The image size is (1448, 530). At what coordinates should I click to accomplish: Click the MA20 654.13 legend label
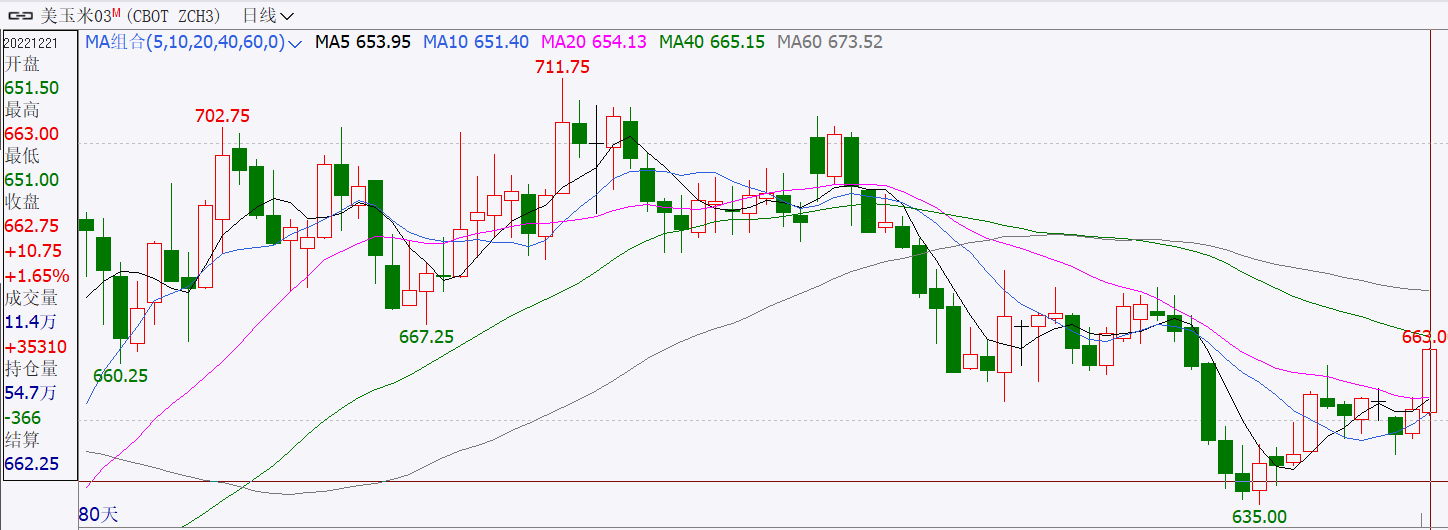tap(594, 42)
